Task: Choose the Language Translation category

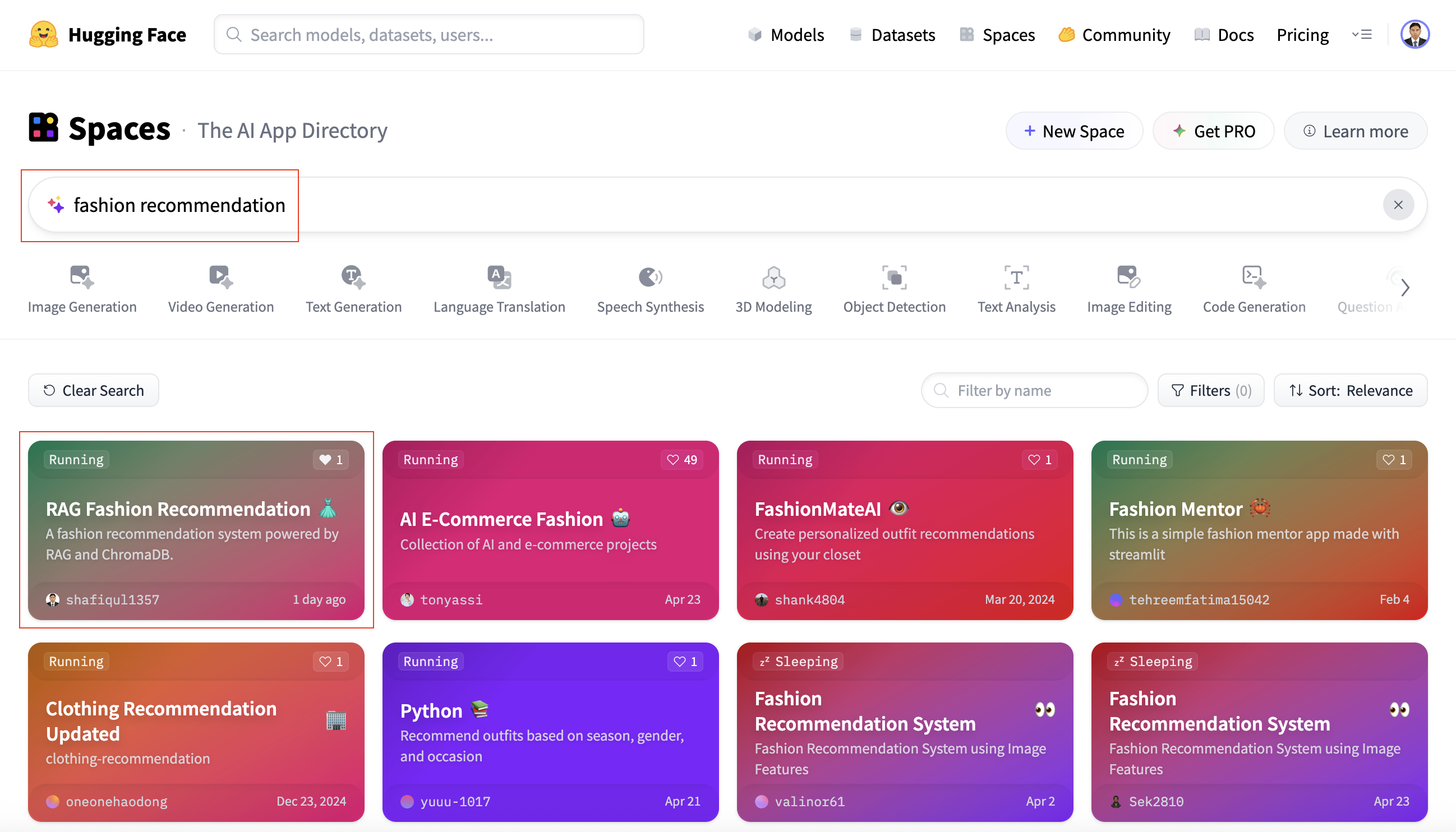Action: [x=499, y=289]
